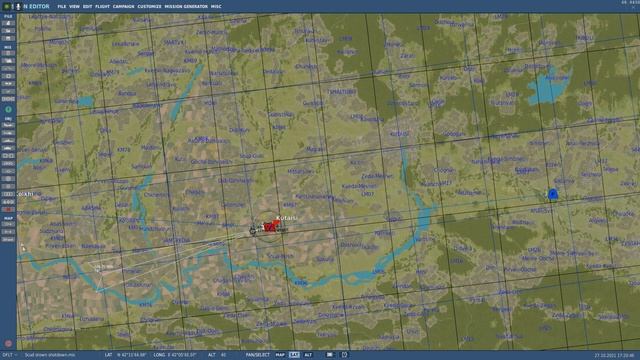Click the Kutaisi map label
This screenshot has width=640, height=360.
[x=287, y=218]
